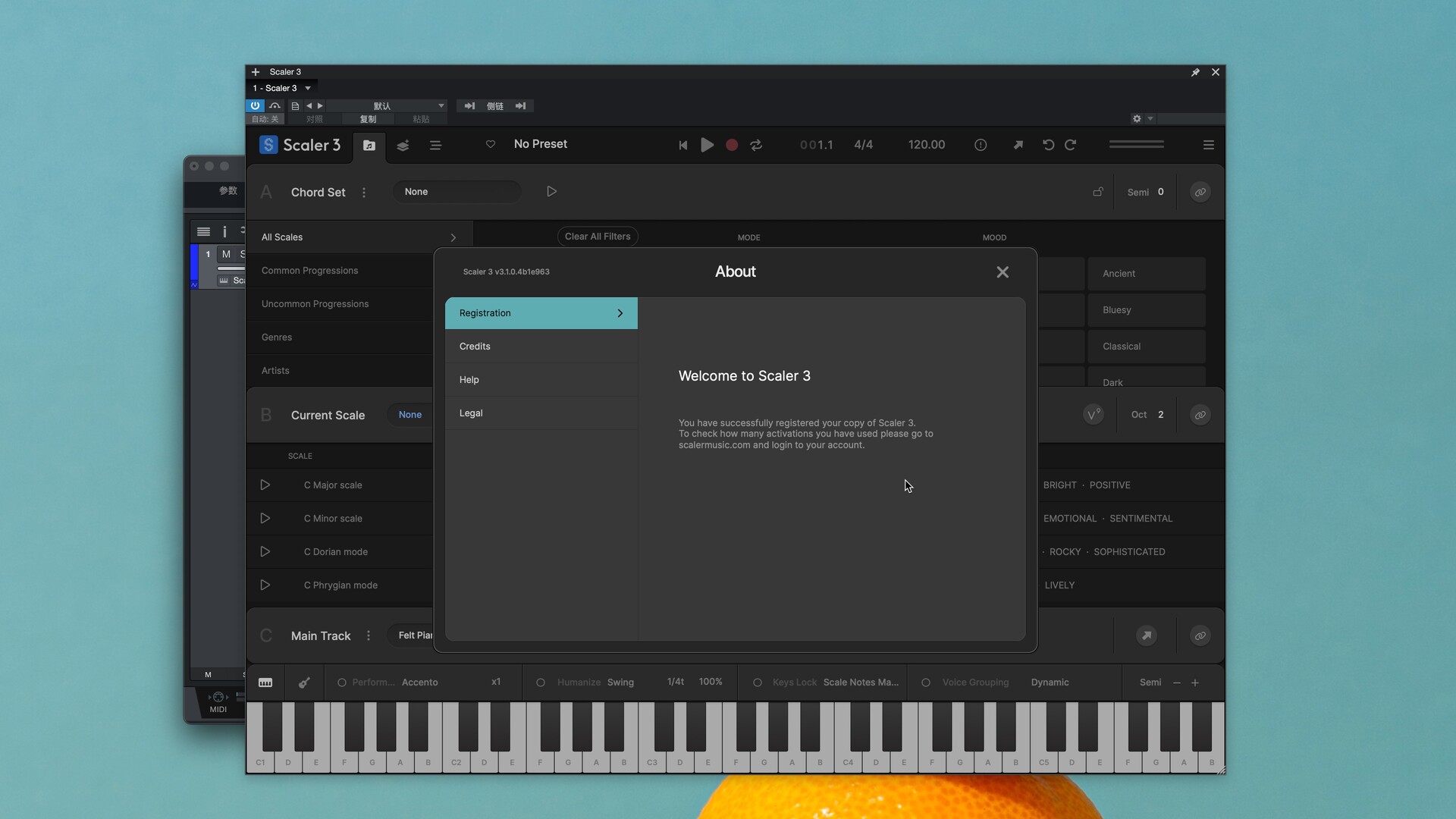Show the keyboard view icon
The height and width of the screenshot is (819, 1456).
[x=265, y=682]
